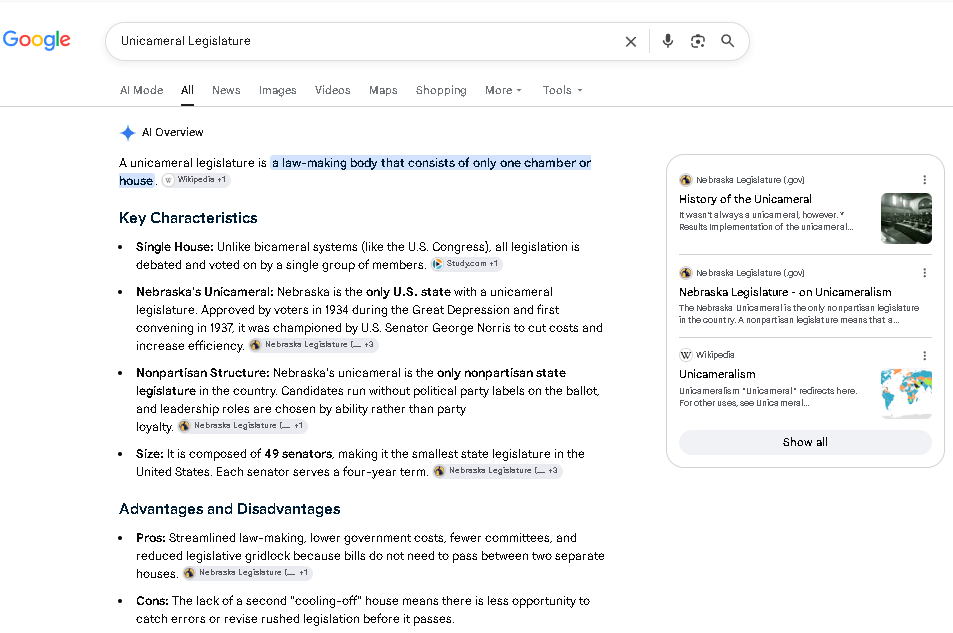The width and height of the screenshot is (953, 633).
Task: Open the Maps tab
Action: 383,90
